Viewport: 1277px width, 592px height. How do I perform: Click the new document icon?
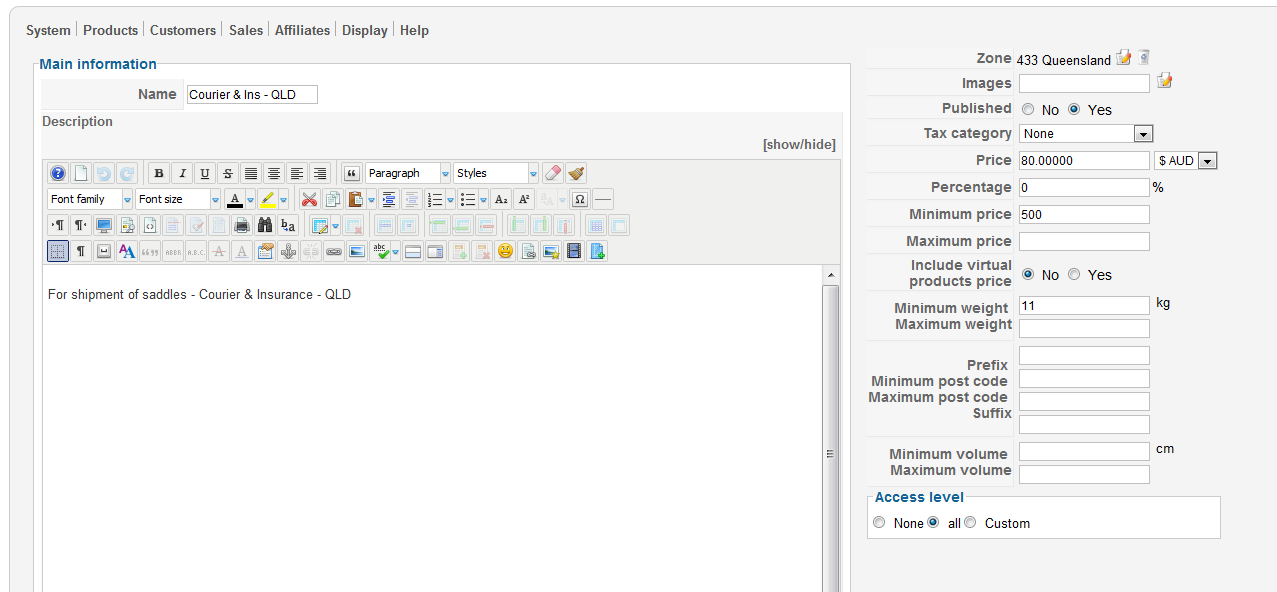pyautogui.click(x=81, y=173)
